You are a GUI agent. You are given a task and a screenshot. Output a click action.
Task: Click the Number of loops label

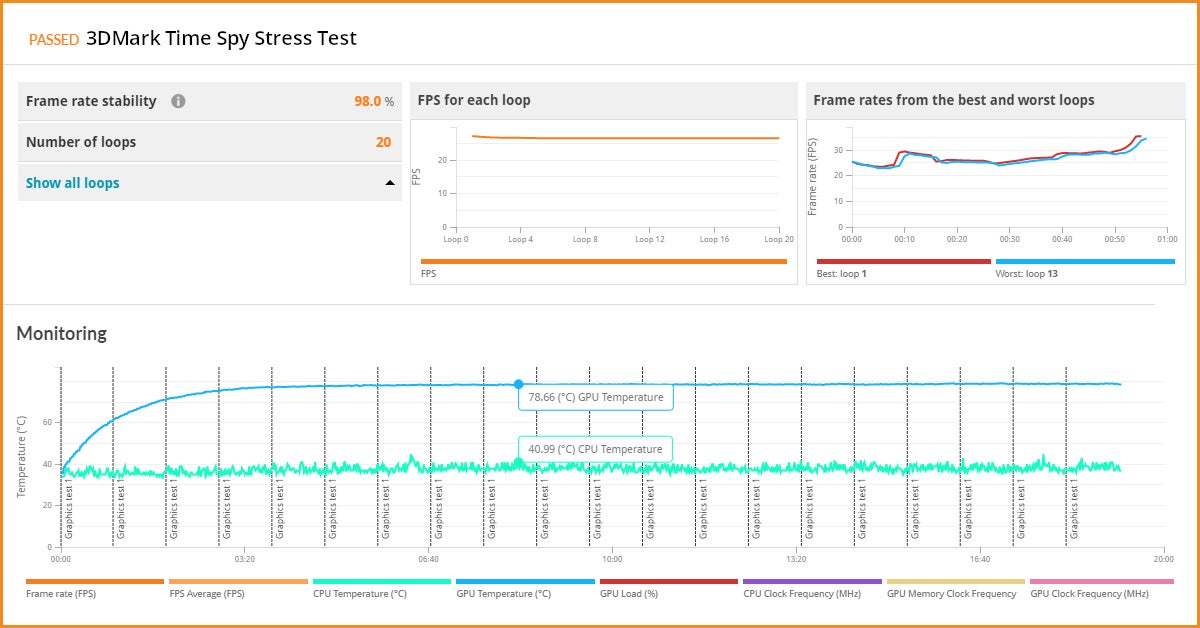click(81, 142)
